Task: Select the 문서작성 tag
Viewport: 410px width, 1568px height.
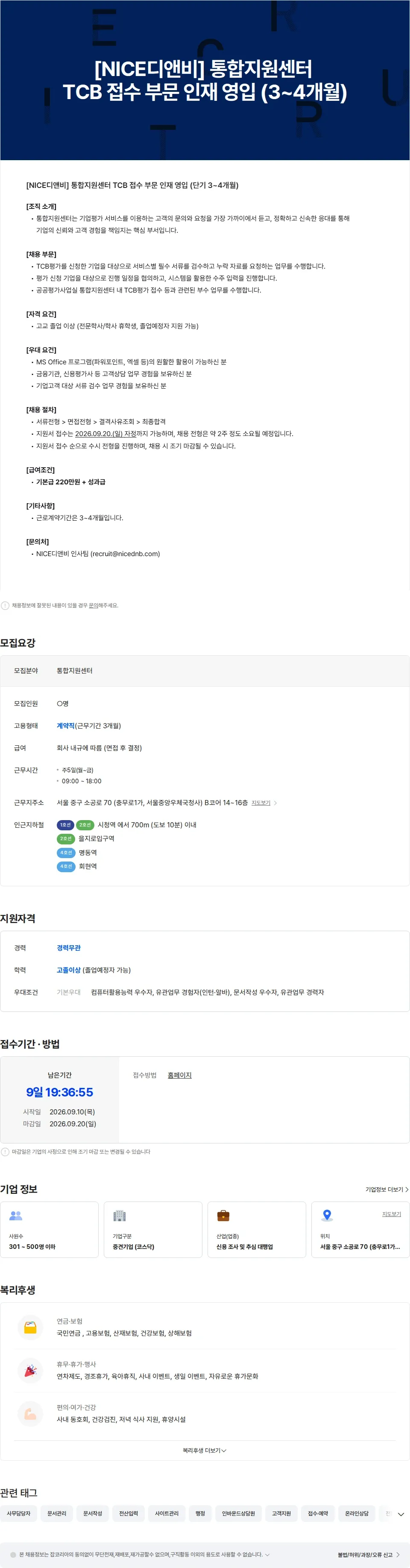Action: tap(92, 1513)
